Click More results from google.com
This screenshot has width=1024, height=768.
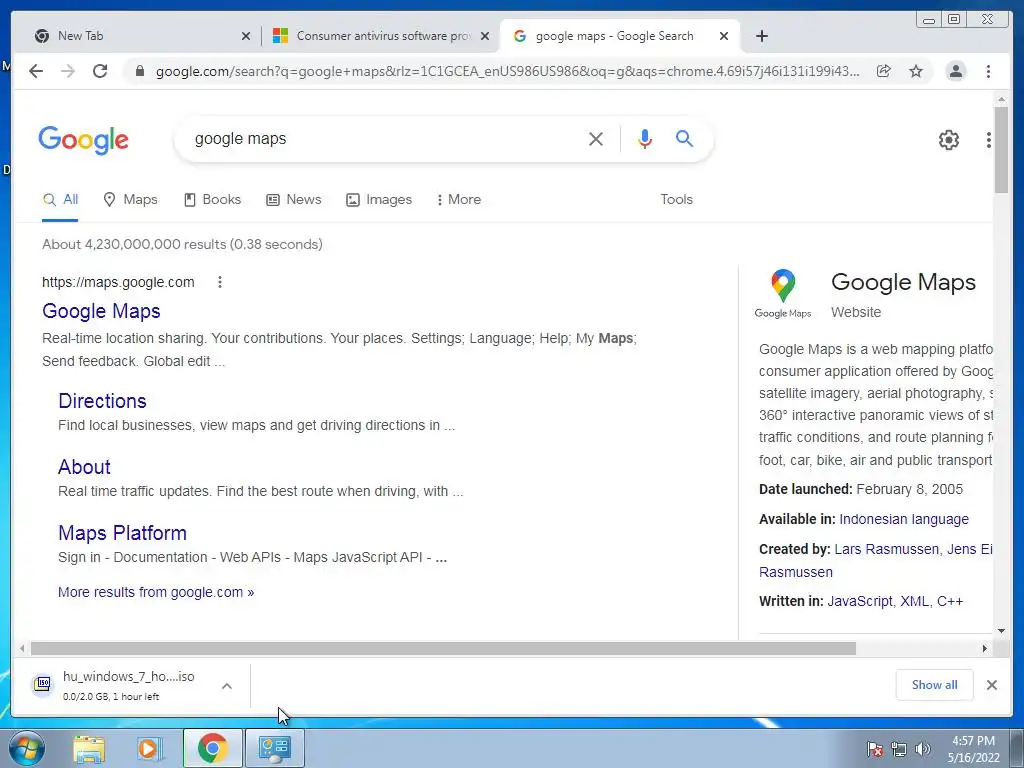coord(156,592)
